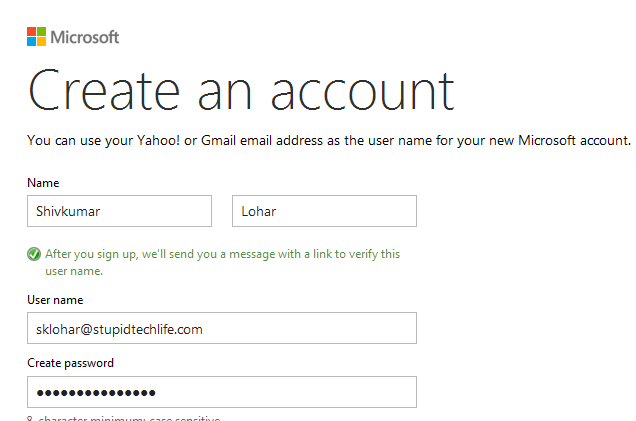Viewport: 636px width, 421px height.
Task: Click the blue square in Microsoft logo
Action: (32, 41)
